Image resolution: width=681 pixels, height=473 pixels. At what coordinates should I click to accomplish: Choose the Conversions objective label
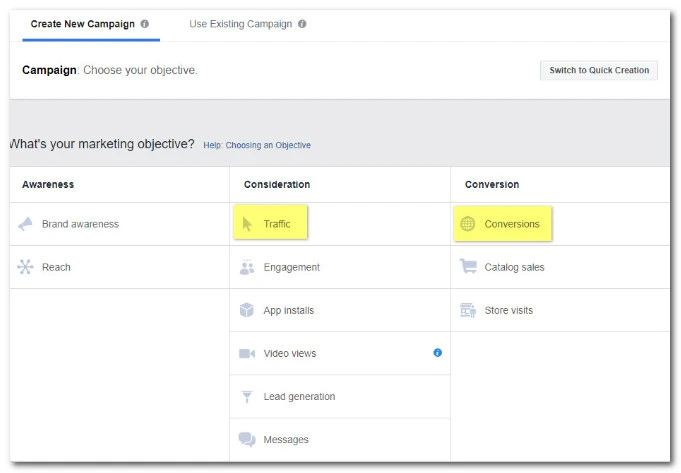click(512, 224)
